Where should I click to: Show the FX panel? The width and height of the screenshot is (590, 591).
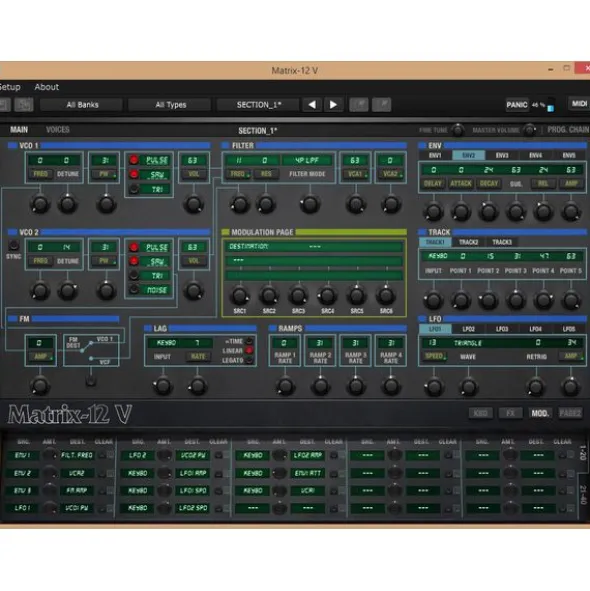click(510, 413)
